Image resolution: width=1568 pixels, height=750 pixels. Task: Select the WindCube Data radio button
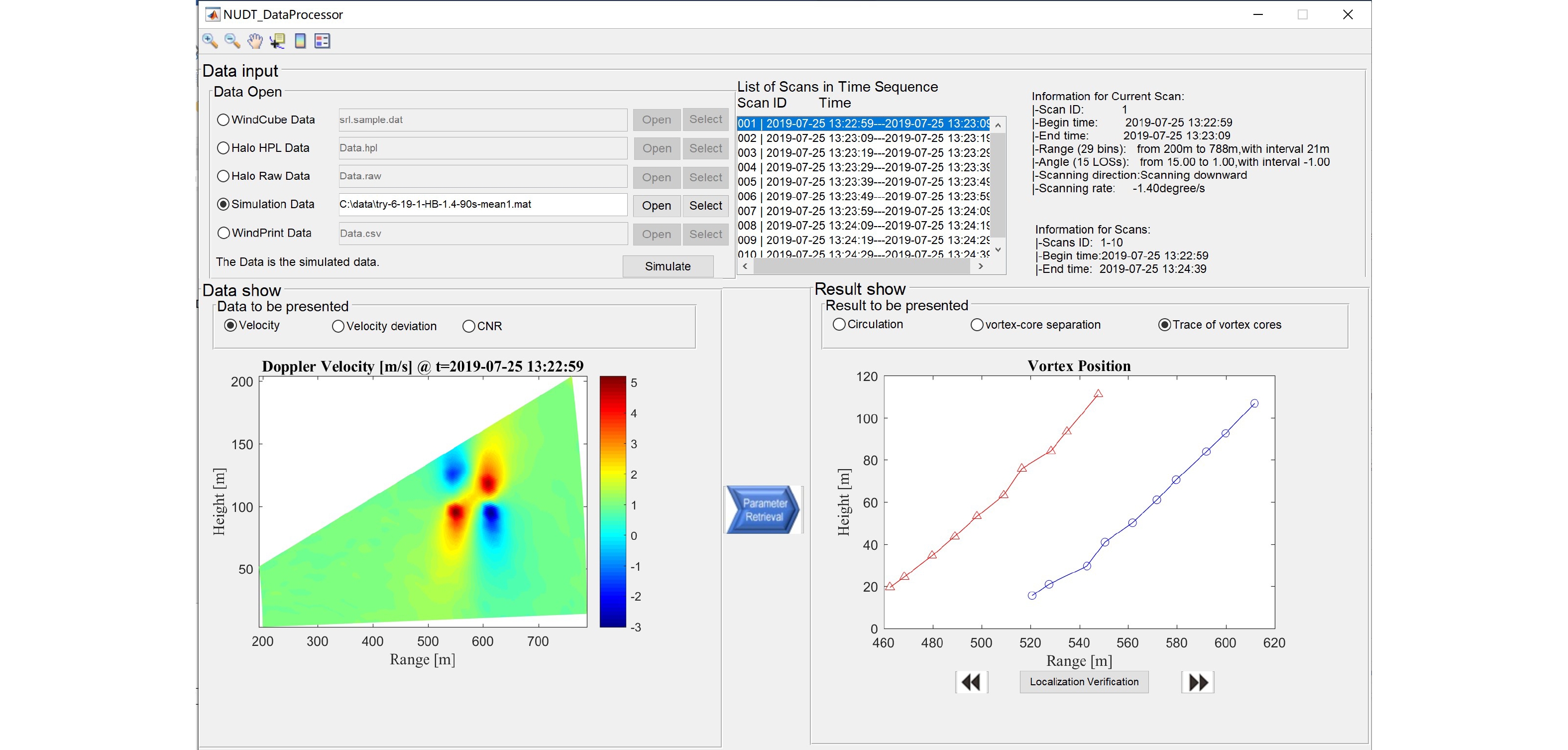point(224,120)
